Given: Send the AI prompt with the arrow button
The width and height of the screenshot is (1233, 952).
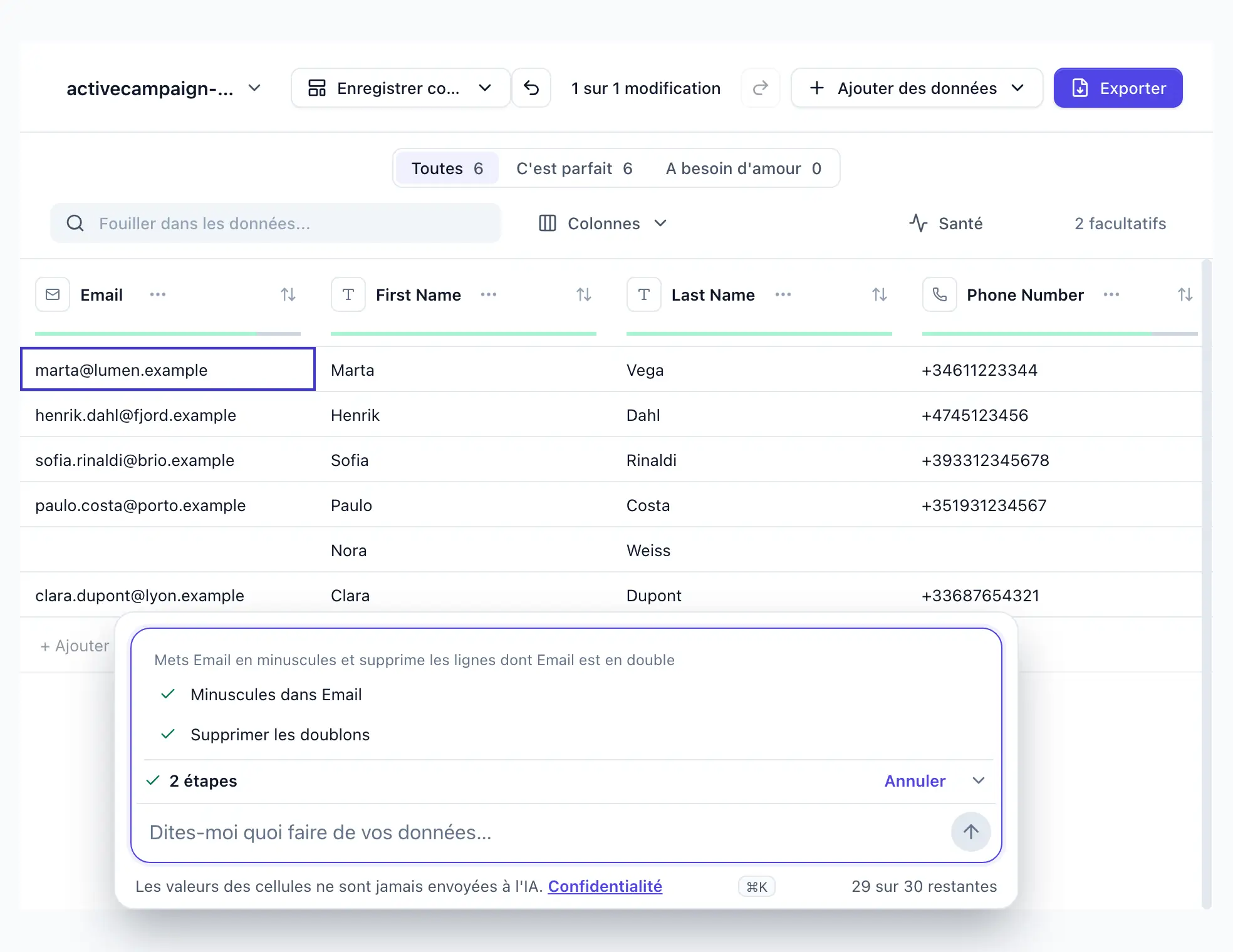Looking at the screenshot, I should point(971,832).
